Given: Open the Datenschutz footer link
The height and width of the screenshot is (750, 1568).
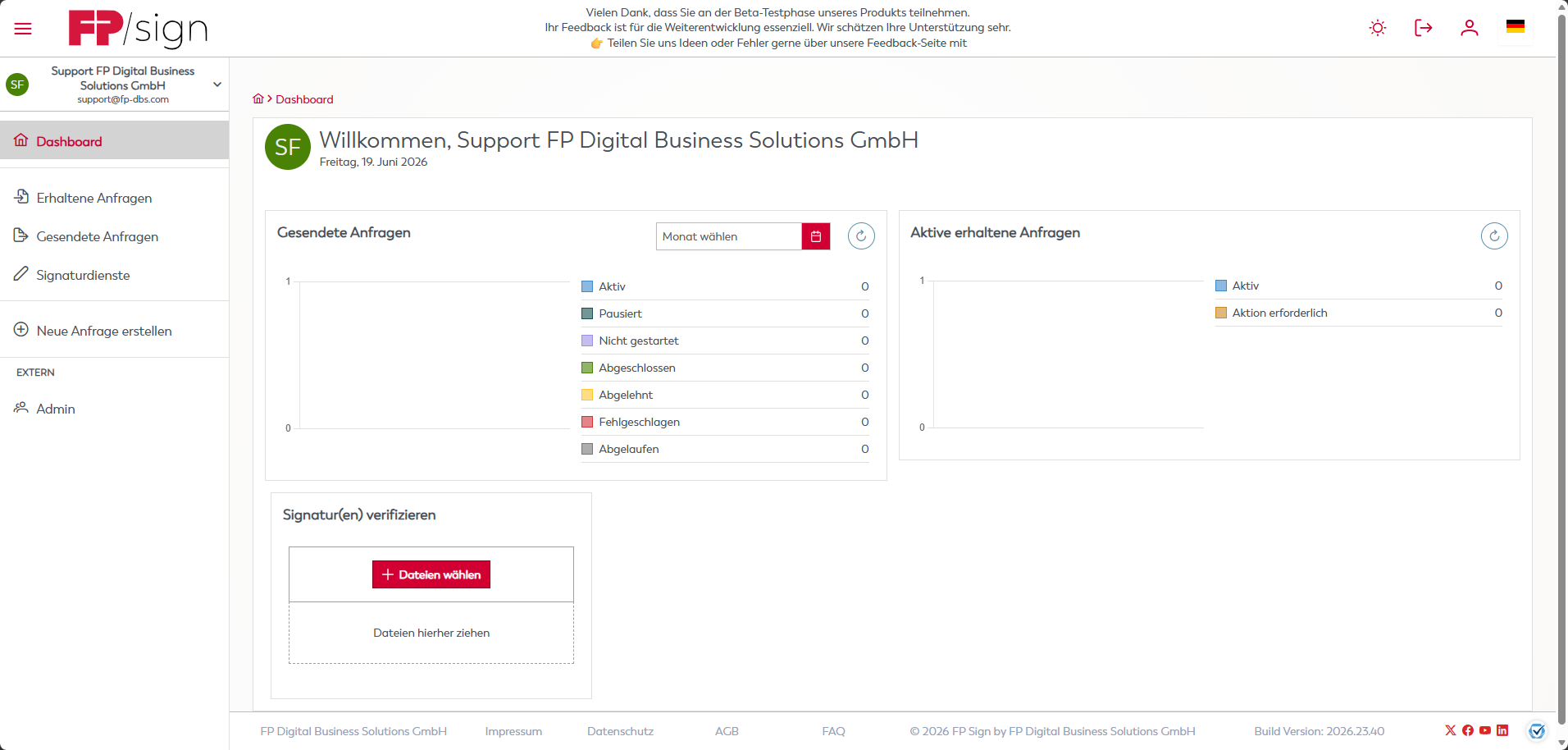Looking at the screenshot, I should coord(620,731).
